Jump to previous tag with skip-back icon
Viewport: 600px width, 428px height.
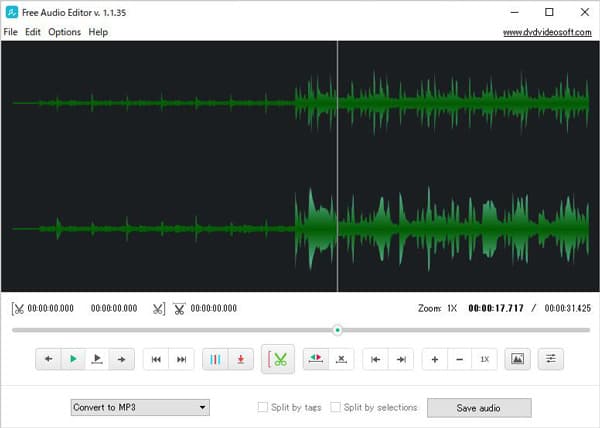point(156,359)
